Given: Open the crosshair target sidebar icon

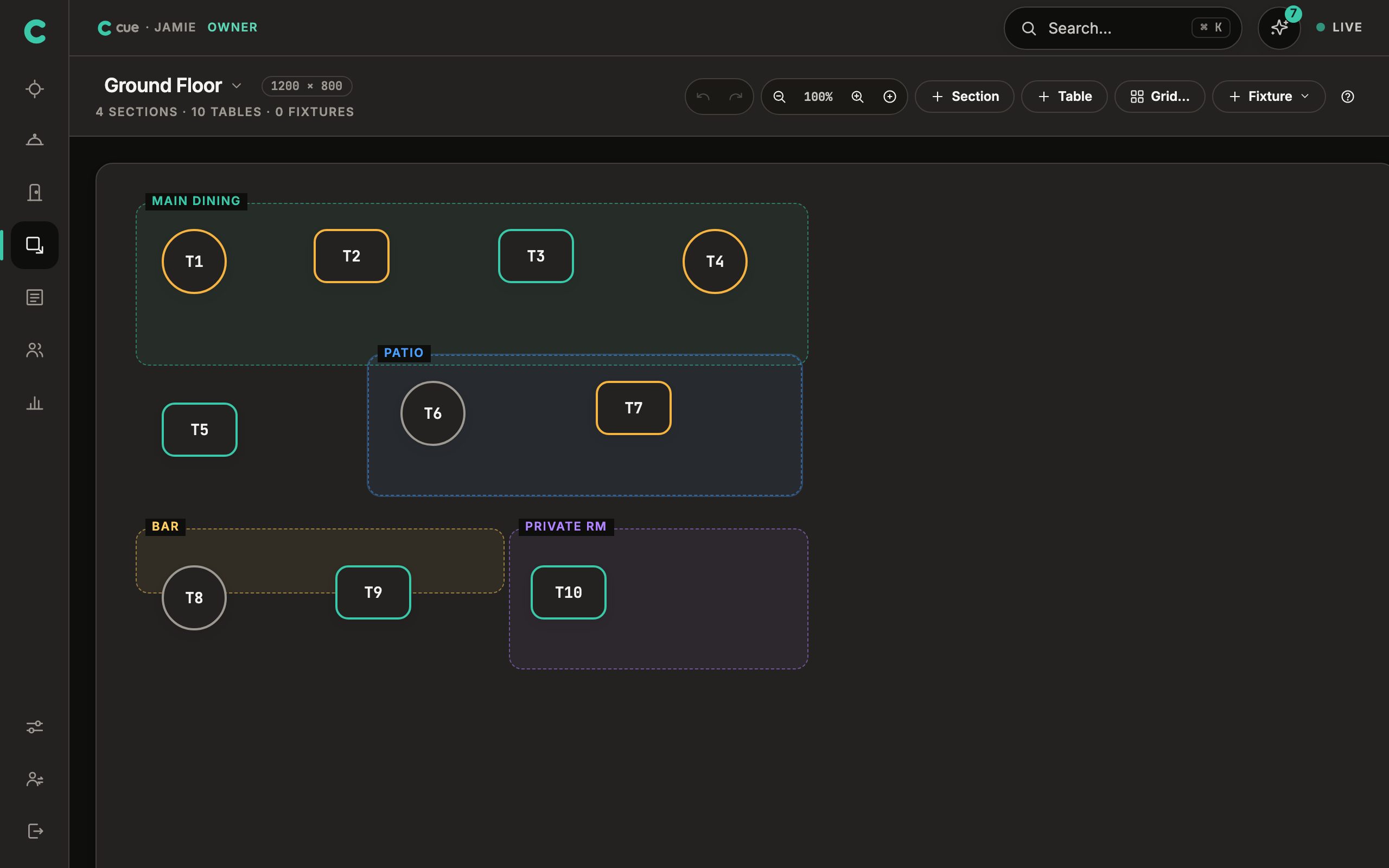Looking at the screenshot, I should click(35, 89).
